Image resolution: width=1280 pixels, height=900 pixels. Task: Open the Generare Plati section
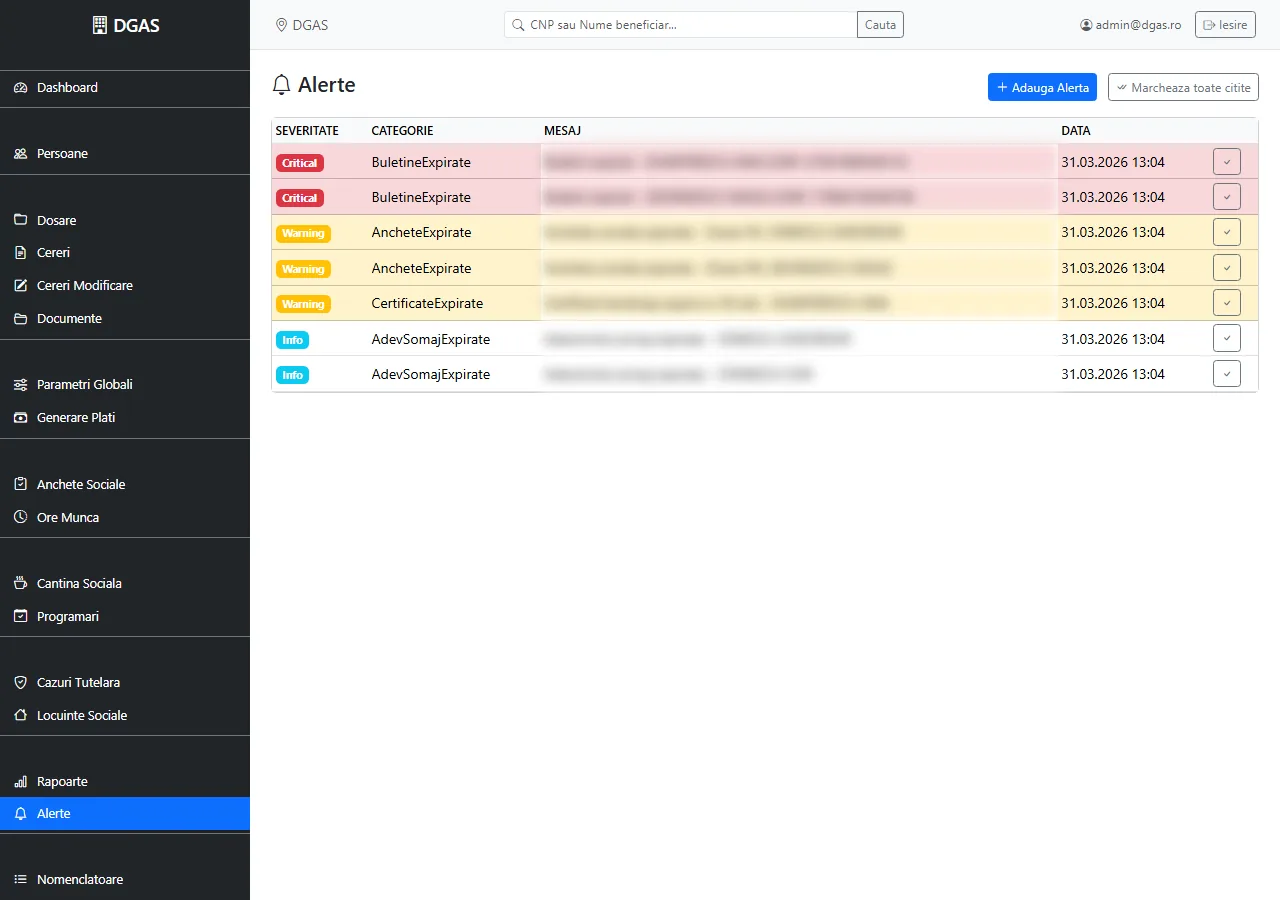[125, 418]
